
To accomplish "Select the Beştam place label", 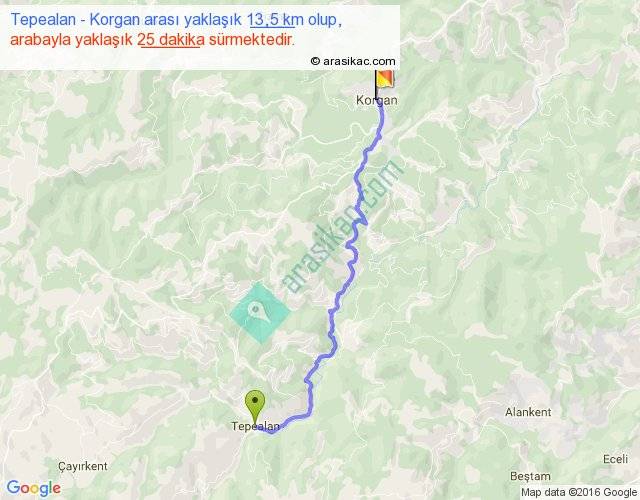I will [530, 476].
